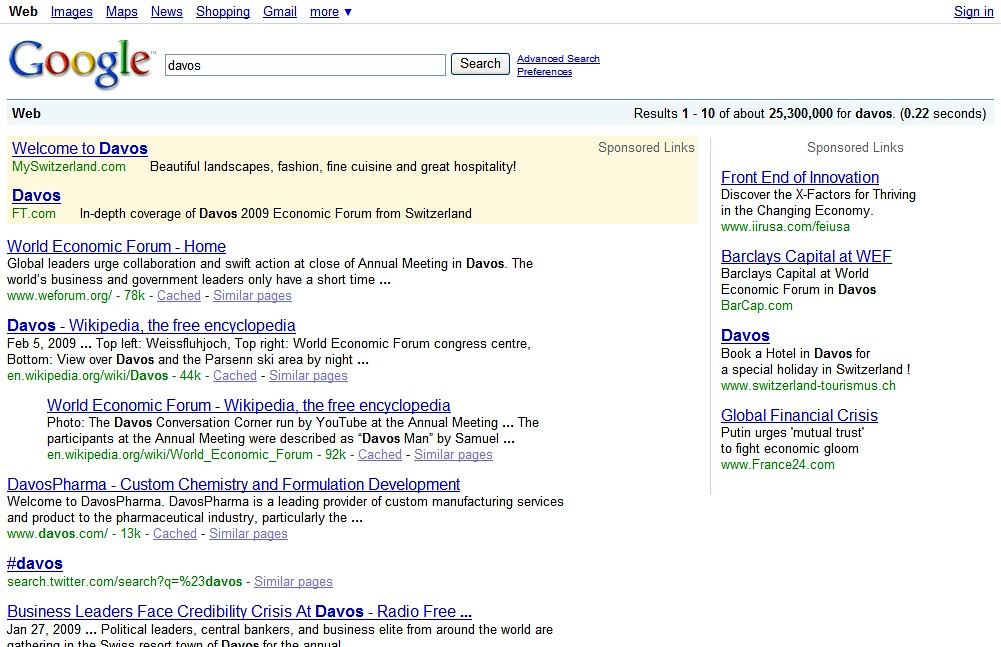
Task: Go to News results
Action: coord(167,11)
